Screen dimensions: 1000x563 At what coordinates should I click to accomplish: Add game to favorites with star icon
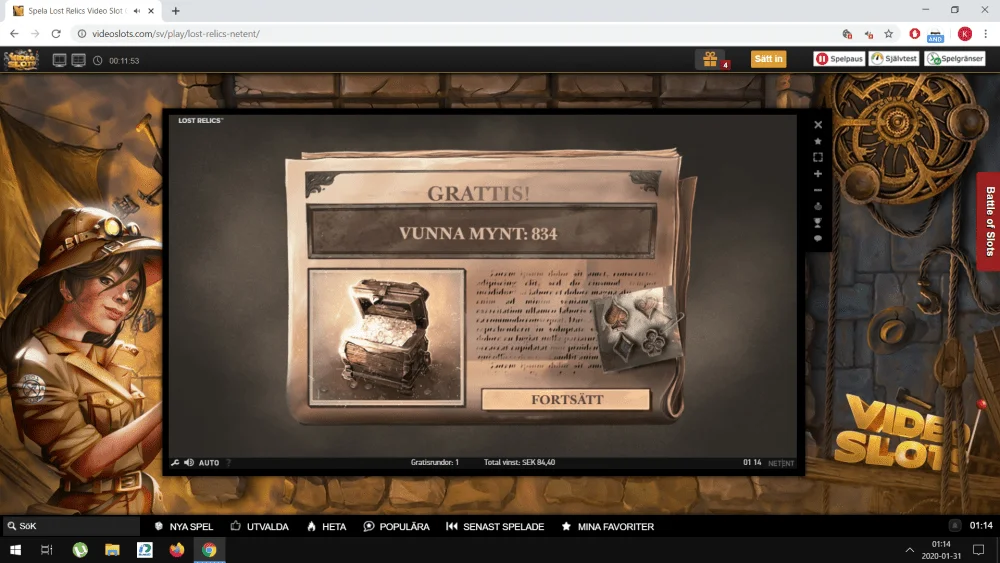pos(818,141)
